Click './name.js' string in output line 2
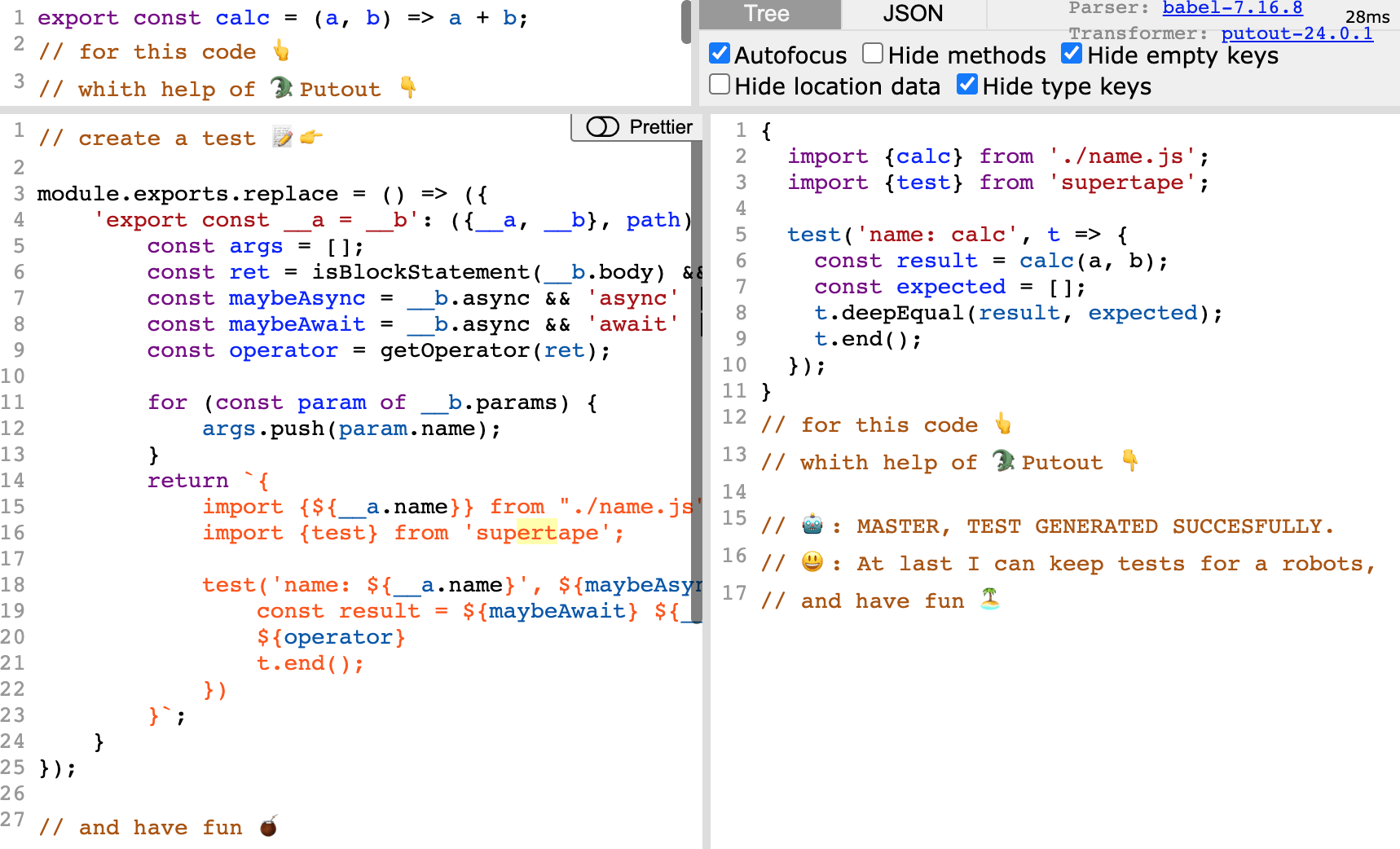 1123,156
